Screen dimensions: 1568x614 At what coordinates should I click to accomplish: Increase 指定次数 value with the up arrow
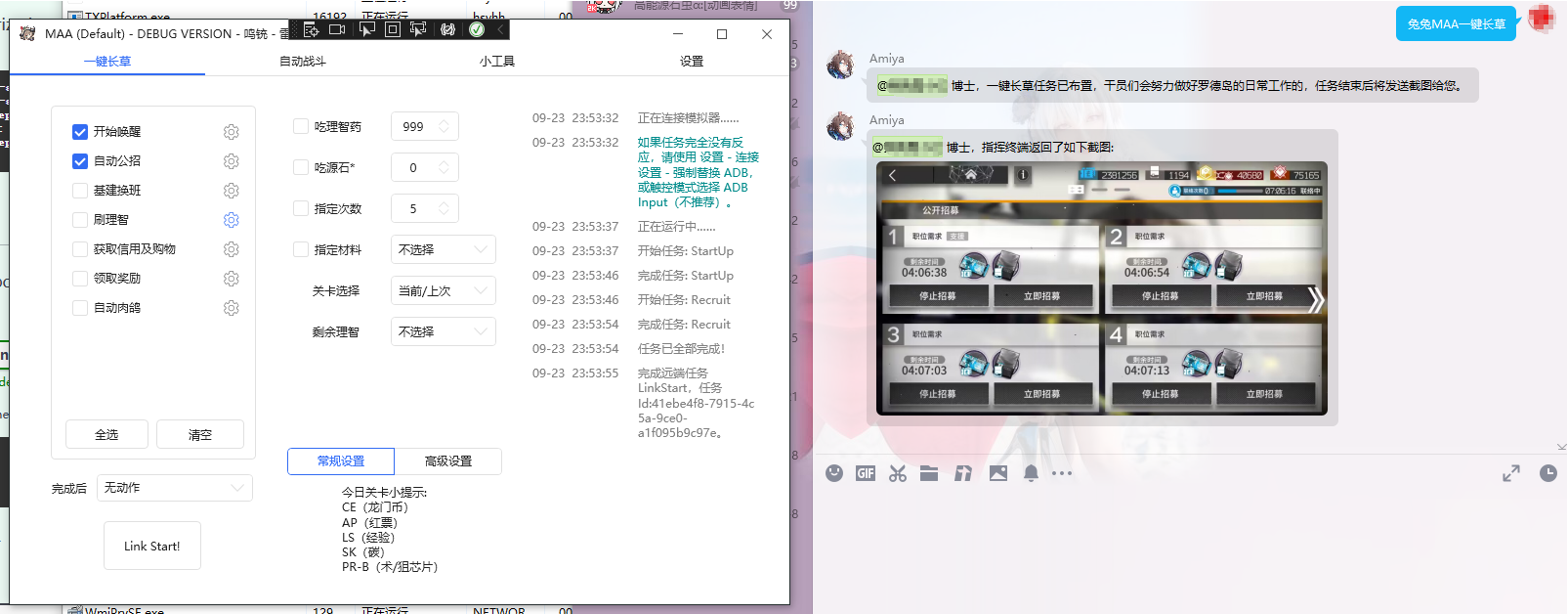[444, 203]
